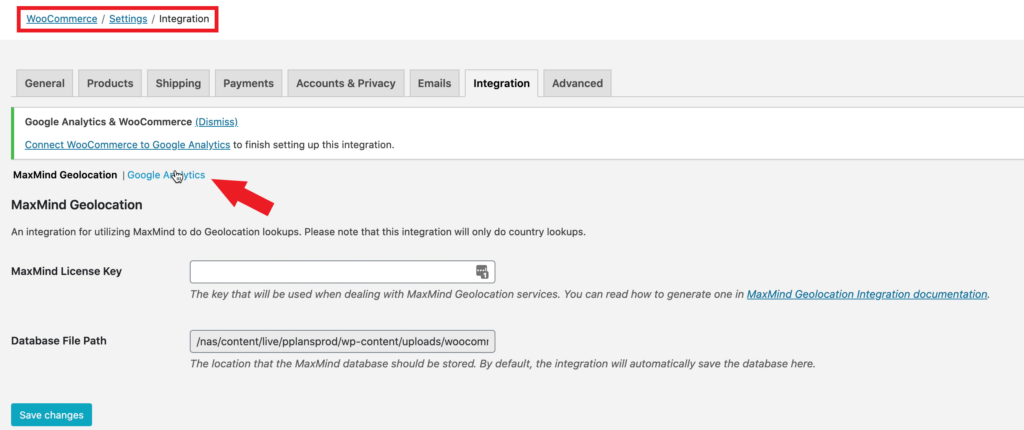
Task: Switch to the Products tab
Action: tap(110, 84)
